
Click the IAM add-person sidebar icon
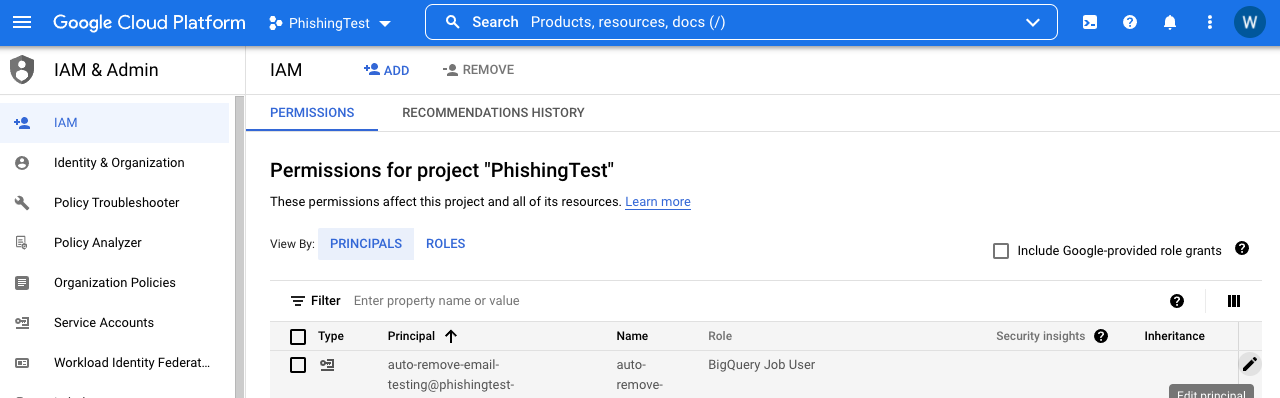[x=22, y=123]
